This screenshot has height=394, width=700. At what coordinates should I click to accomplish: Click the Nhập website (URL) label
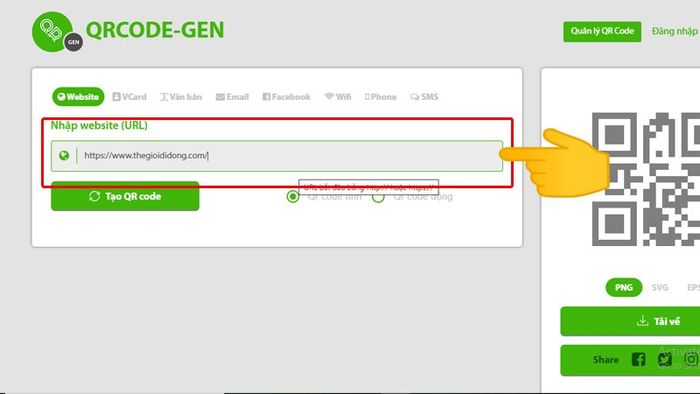(x=99, y=125)
